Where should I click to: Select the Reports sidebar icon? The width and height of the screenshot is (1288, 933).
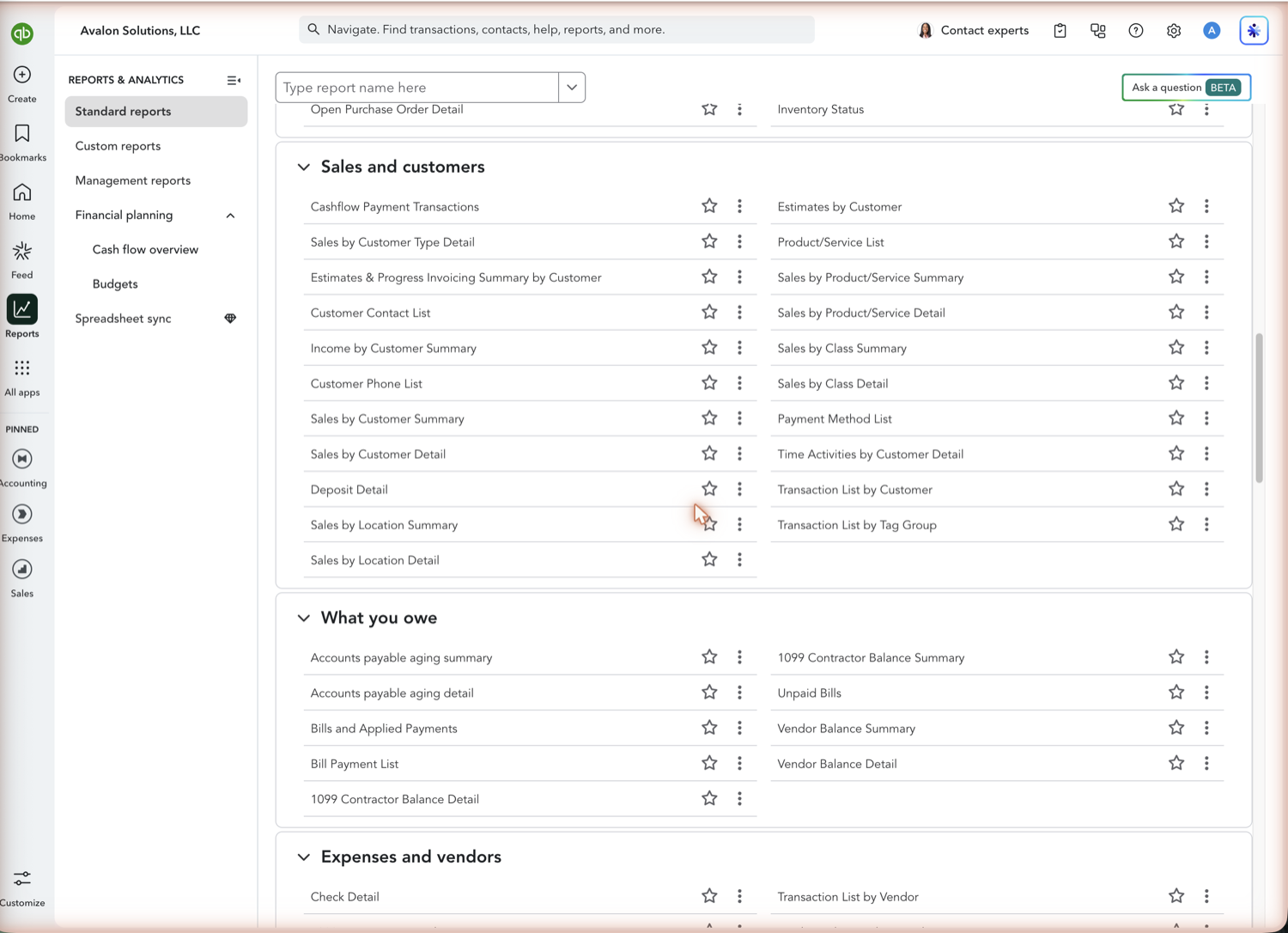click(22, 309)
